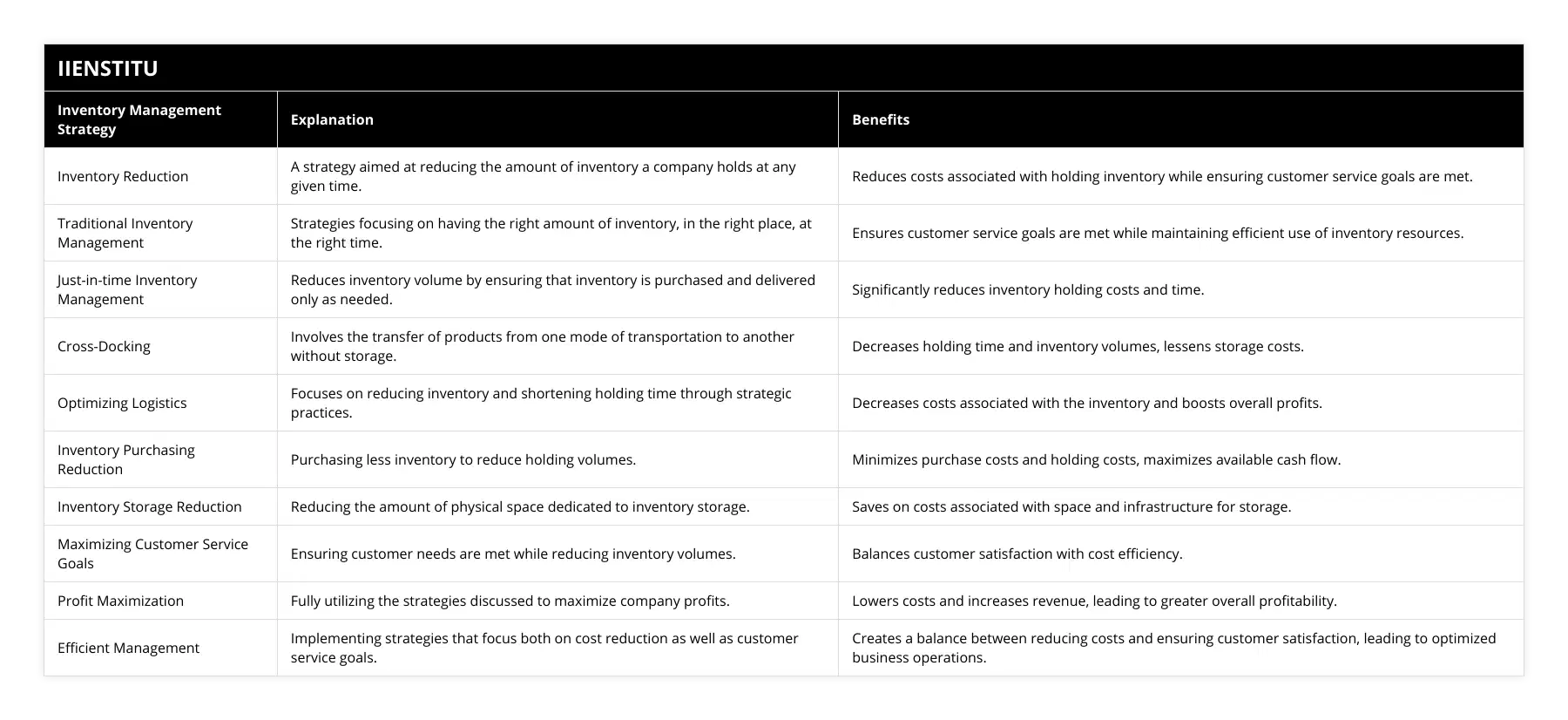Select the 'Balances customer satisfaction' benefit cell
This screenshot has width=1568, height=720.
[1017, 554]
